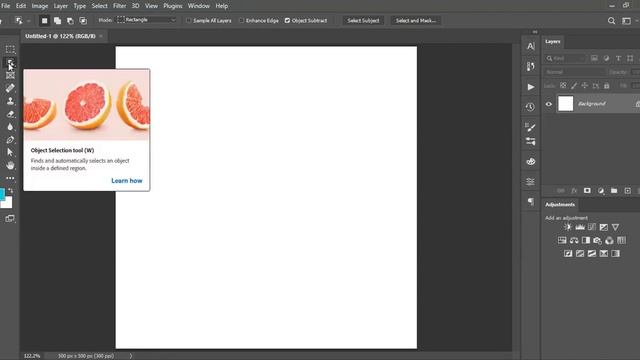The height and width of the screenshot is (360, 640).
Task: Disable Object Subtract checkbox
Action: 287,20
